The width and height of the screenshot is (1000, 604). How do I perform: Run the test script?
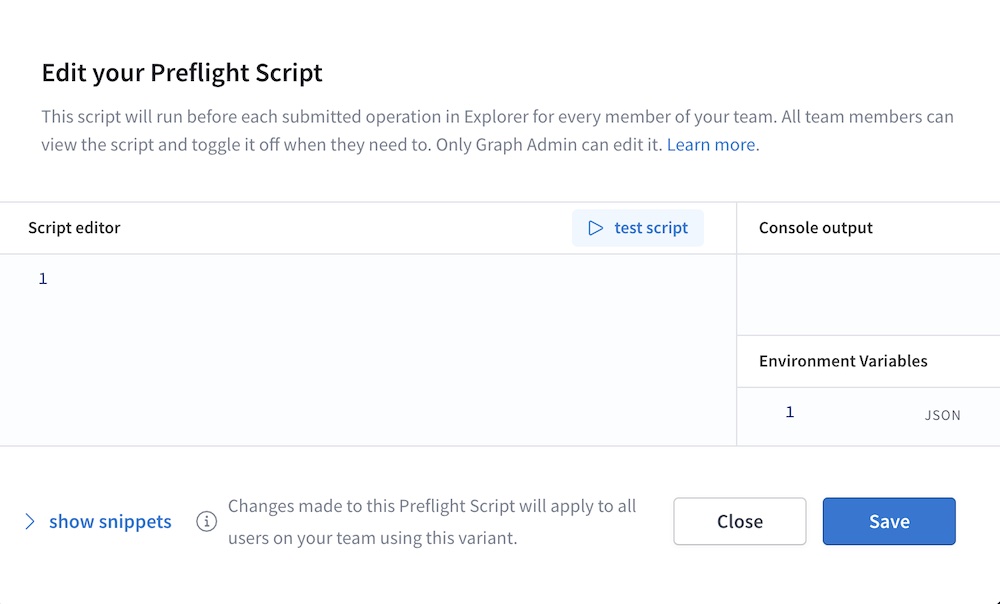click(637, 228)
